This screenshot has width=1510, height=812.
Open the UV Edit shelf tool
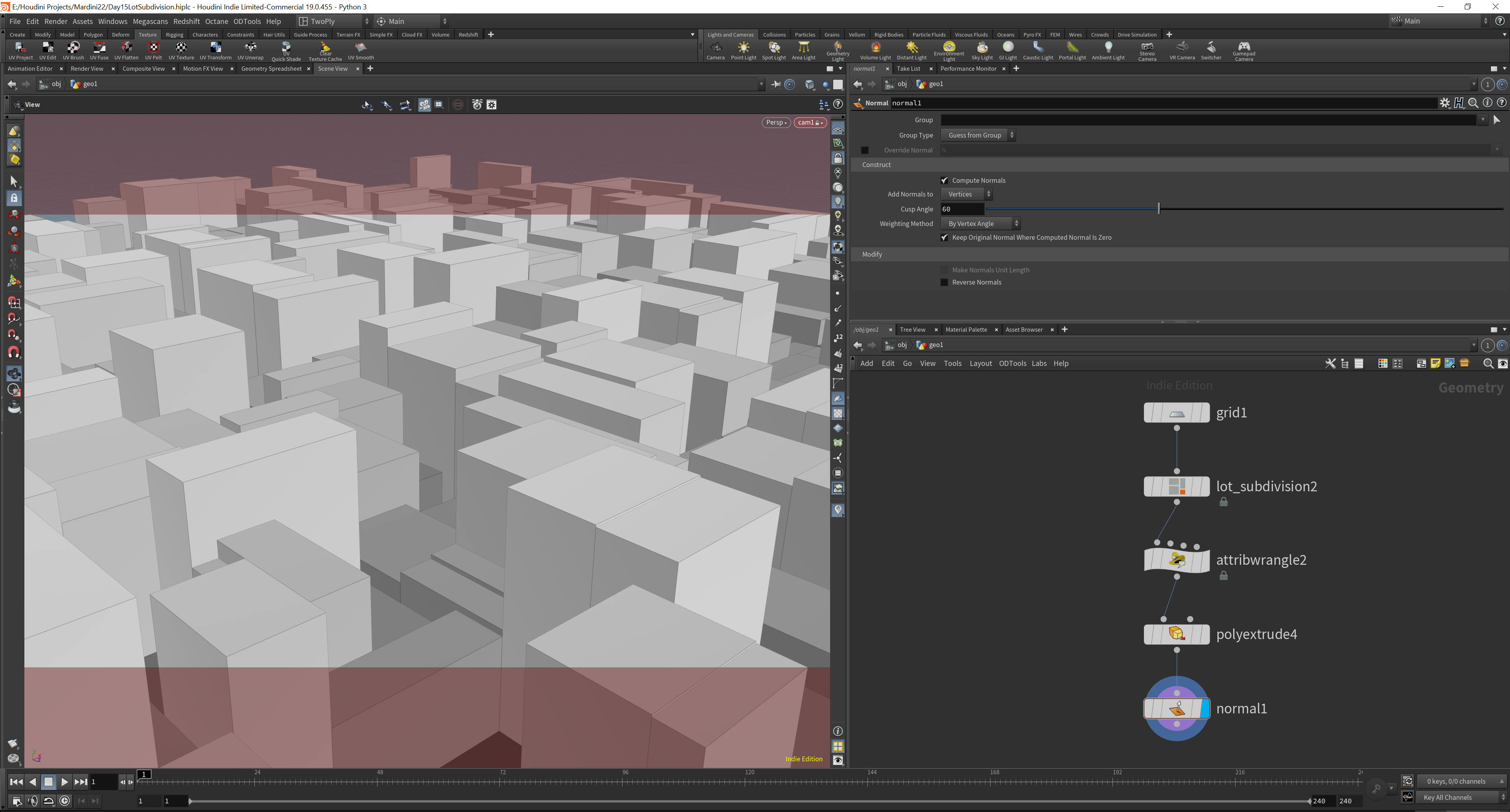pyautogui.click(x=48, y=51)
